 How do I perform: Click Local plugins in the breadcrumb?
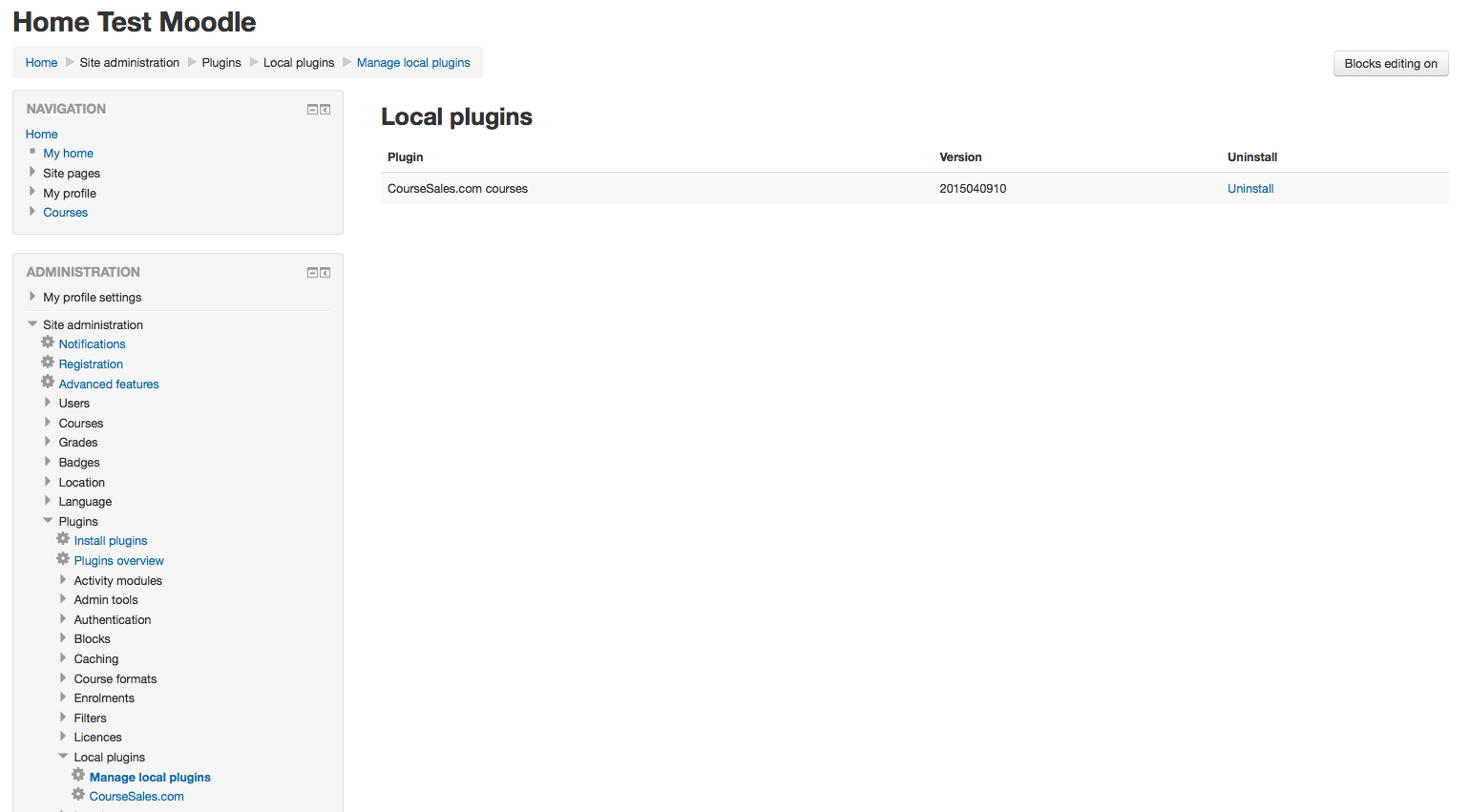[x=299, y=63]
